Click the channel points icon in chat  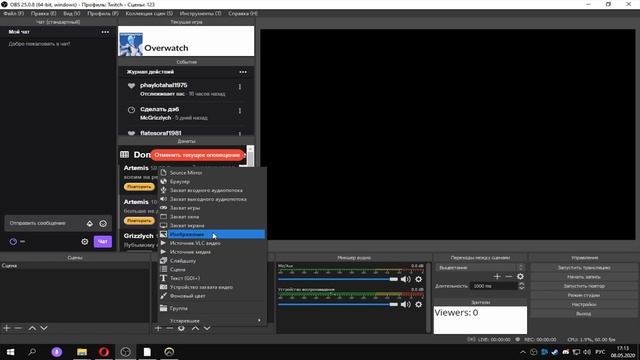[13, 242]
